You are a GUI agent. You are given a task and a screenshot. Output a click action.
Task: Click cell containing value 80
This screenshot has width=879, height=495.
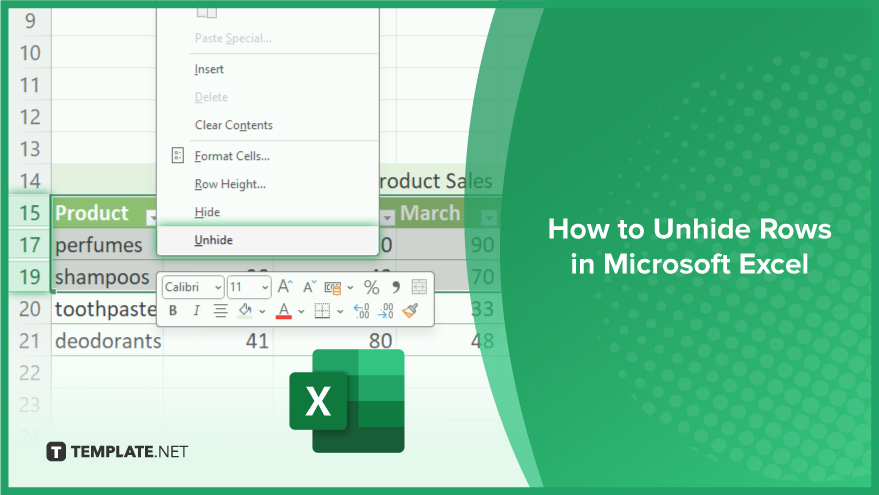[335, 341]
